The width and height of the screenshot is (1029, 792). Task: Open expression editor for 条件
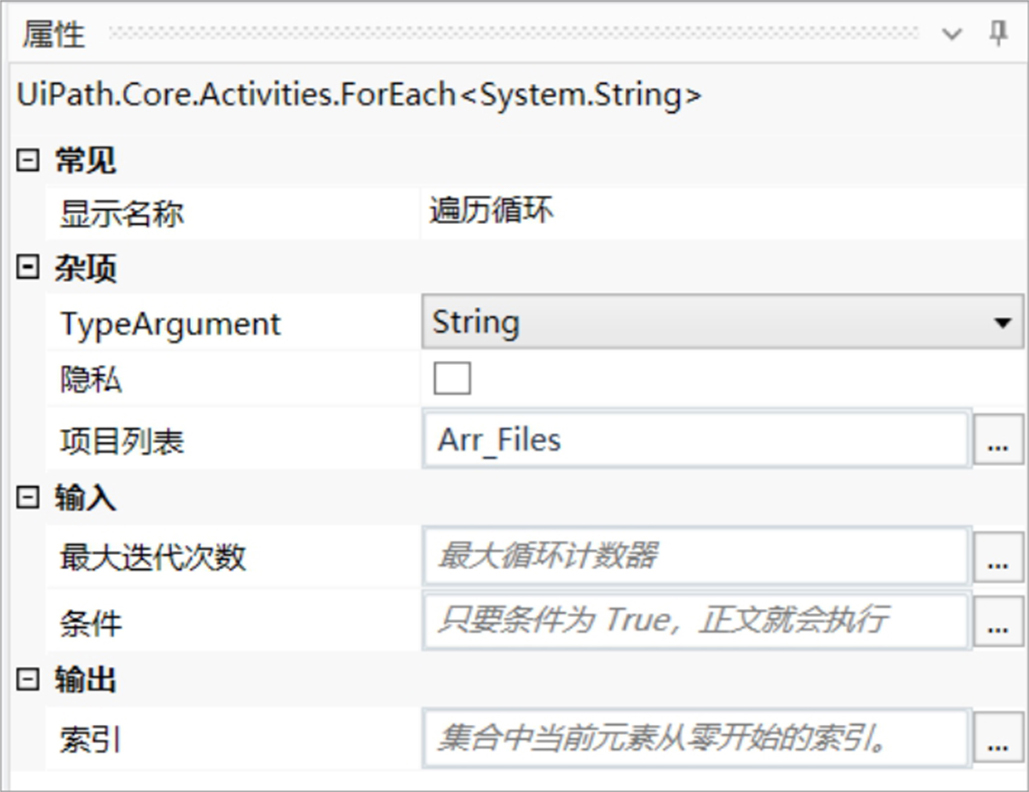(998, 621)
